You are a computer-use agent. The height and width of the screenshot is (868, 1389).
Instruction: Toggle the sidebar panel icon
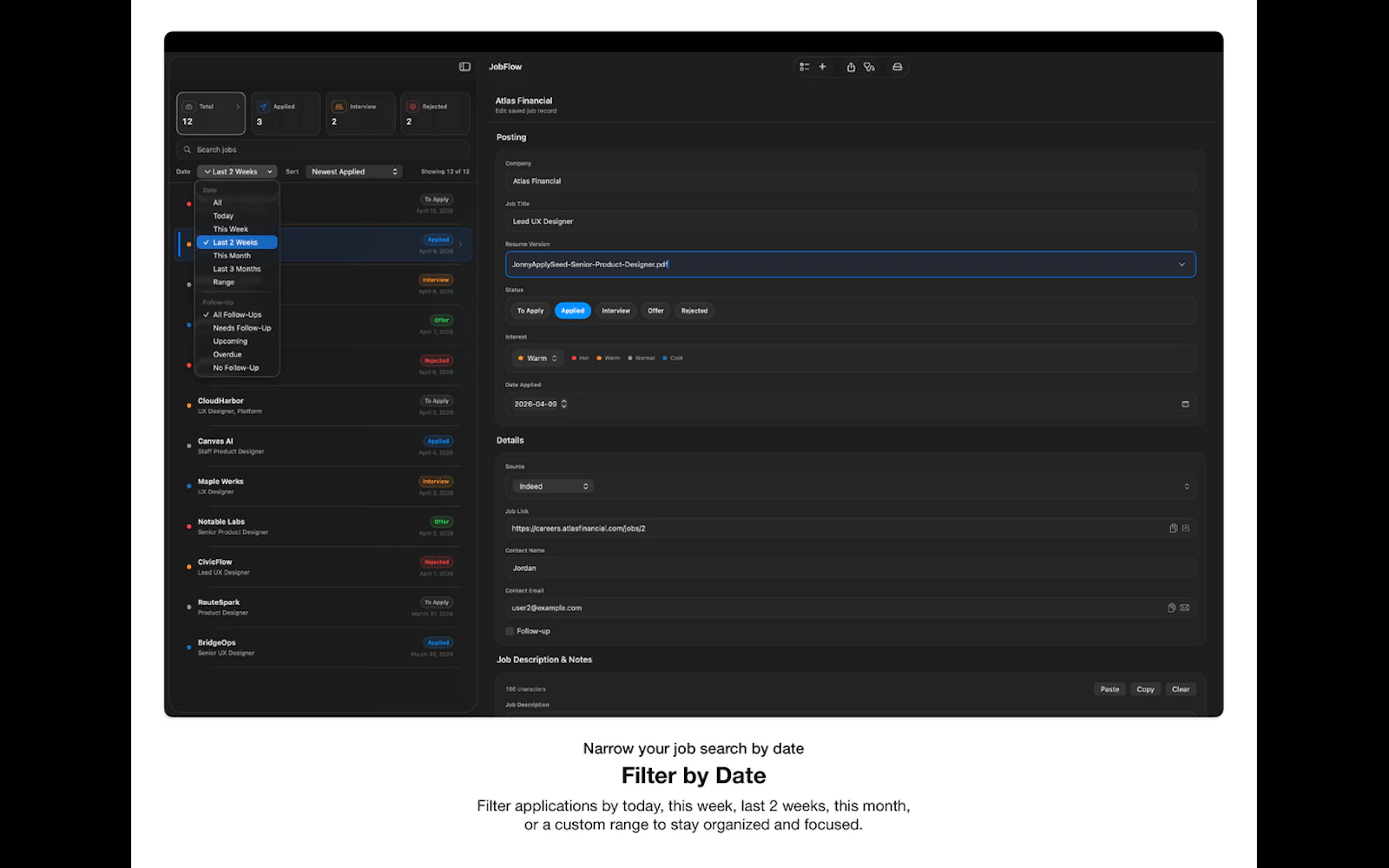coord(464,67)
